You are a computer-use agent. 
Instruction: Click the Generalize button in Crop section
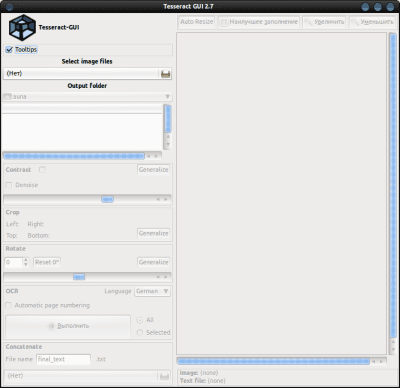[154, 233]
